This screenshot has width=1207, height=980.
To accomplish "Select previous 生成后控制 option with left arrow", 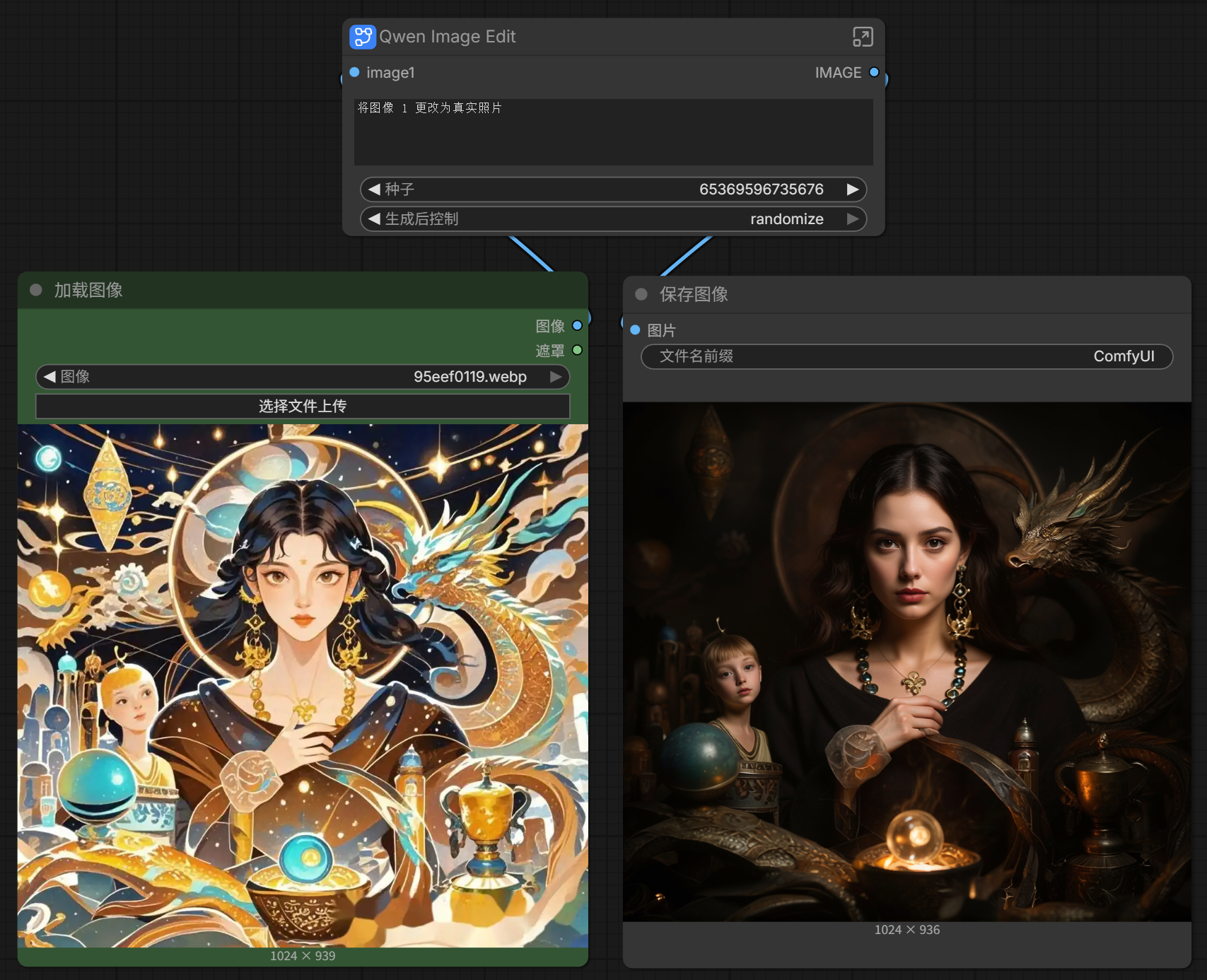I will (375, 219).
